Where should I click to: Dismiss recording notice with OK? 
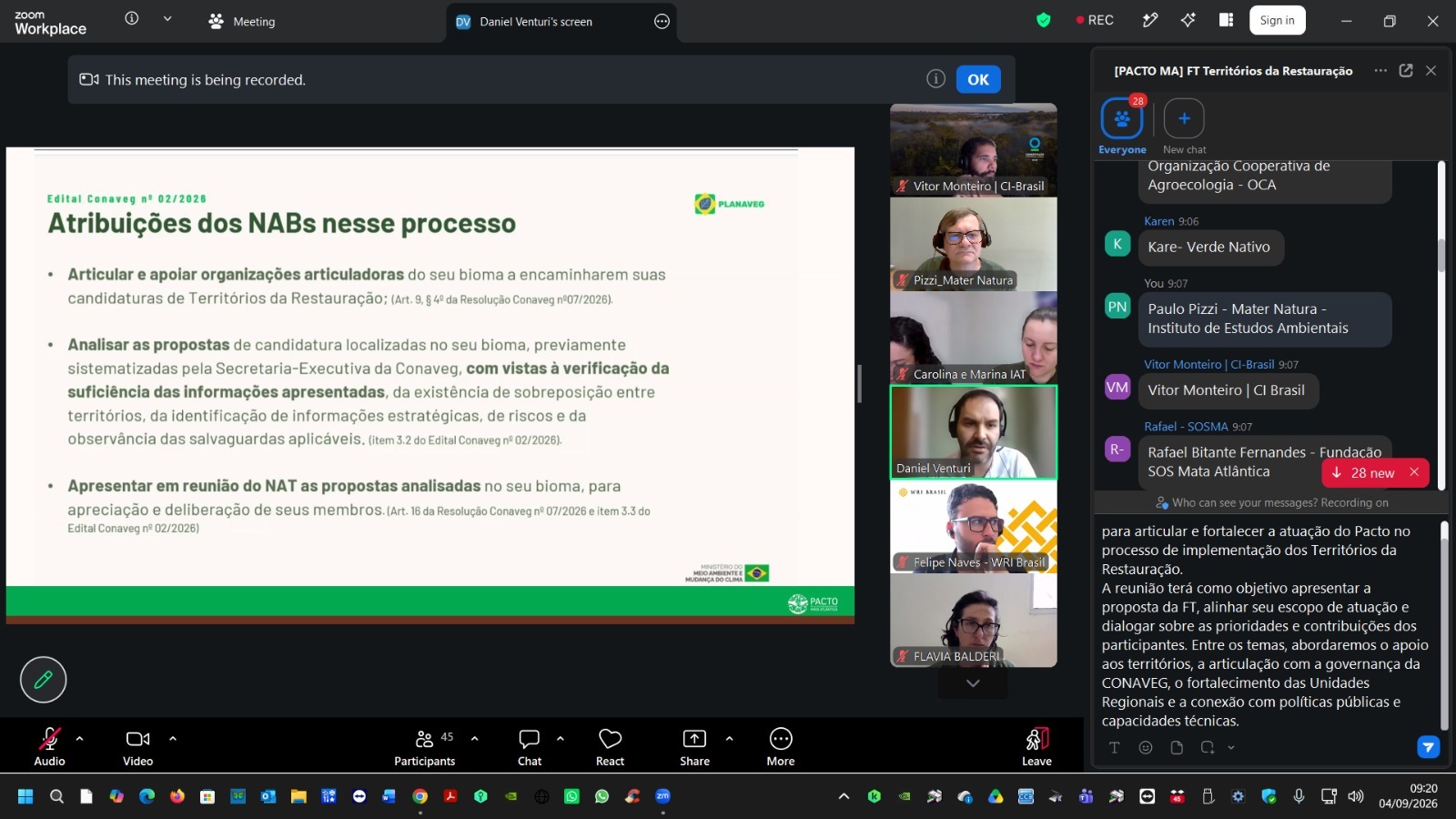978,79
